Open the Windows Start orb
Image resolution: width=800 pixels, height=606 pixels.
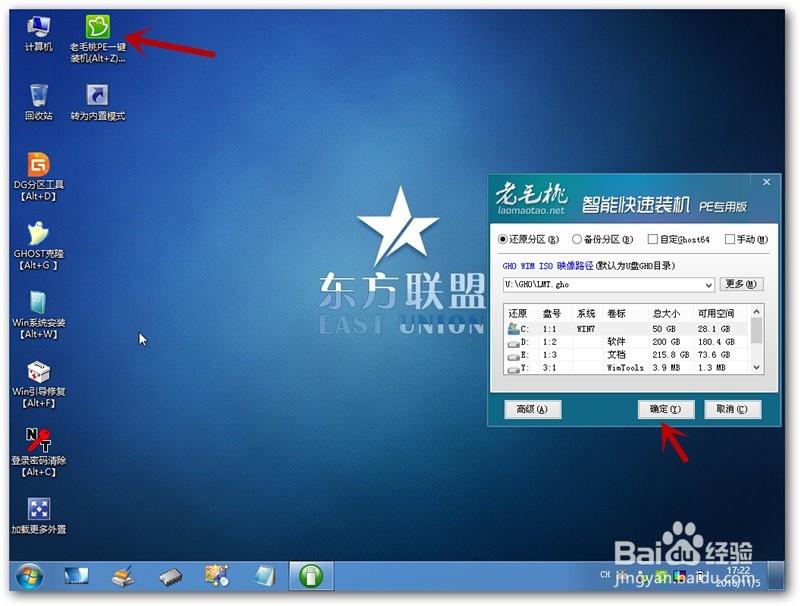[x=30, y=576]
